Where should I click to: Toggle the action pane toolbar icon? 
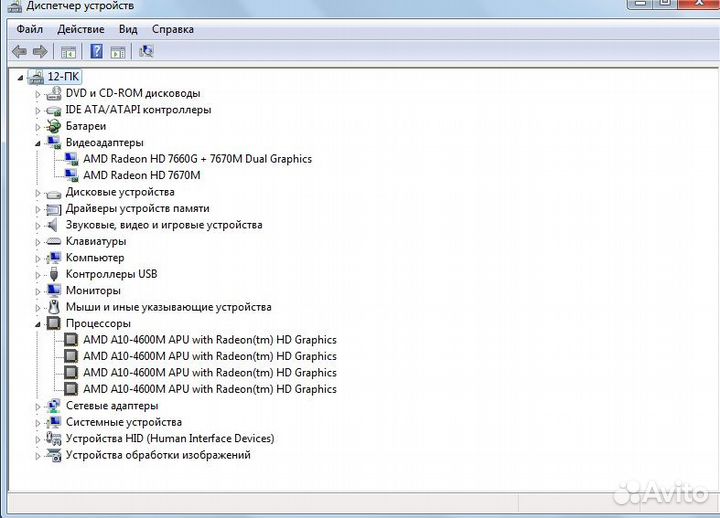click(118, 52)
